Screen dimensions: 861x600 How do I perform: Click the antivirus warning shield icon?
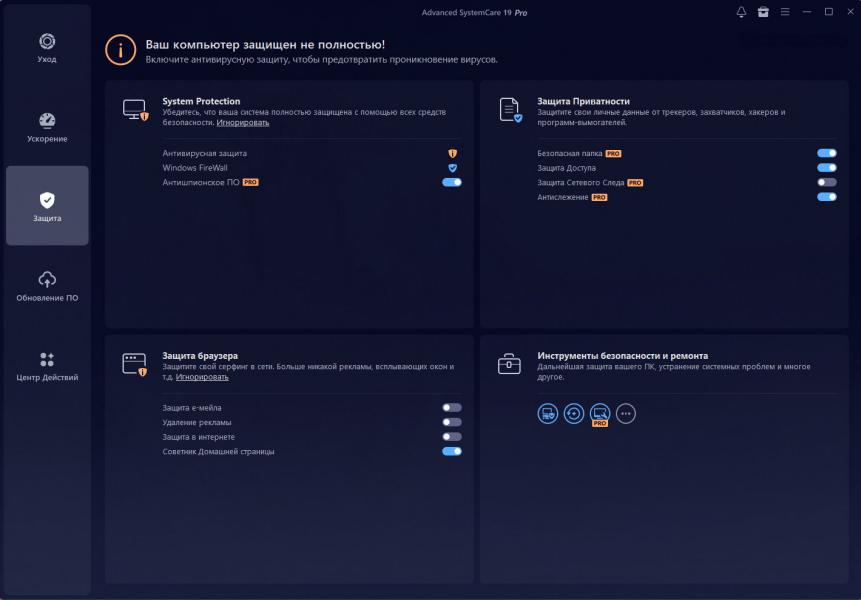[x=452, y=153]
